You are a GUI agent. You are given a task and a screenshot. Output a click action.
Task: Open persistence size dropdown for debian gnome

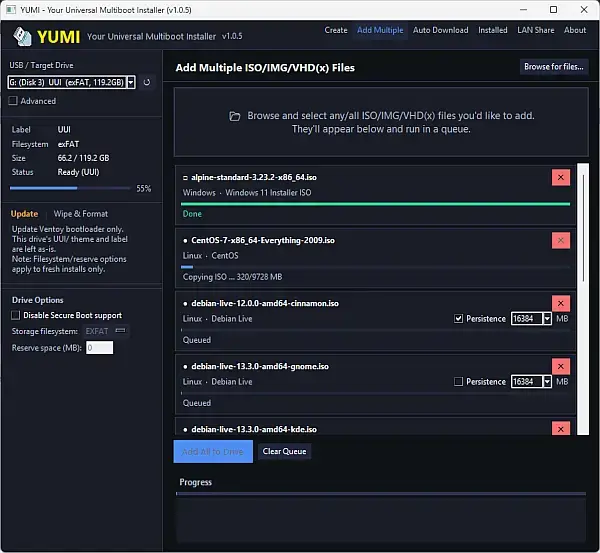547,382
